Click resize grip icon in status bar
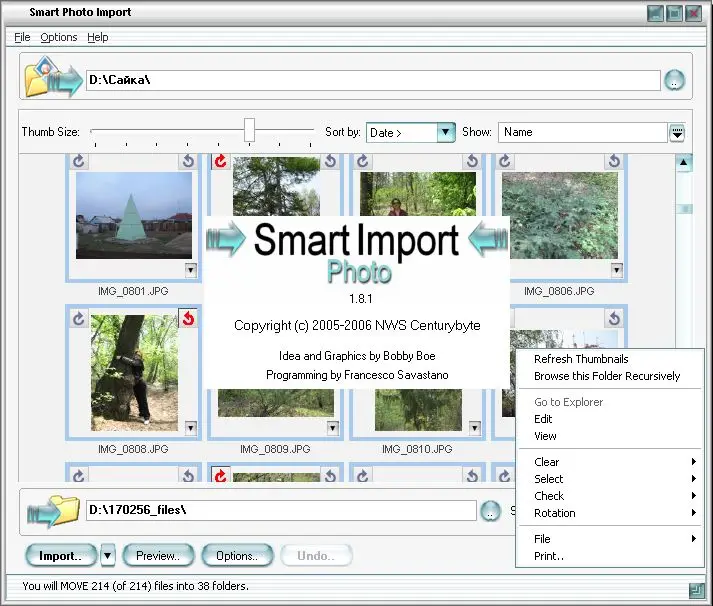The height and width of the screenshot is (606, 713). [696, 590]
